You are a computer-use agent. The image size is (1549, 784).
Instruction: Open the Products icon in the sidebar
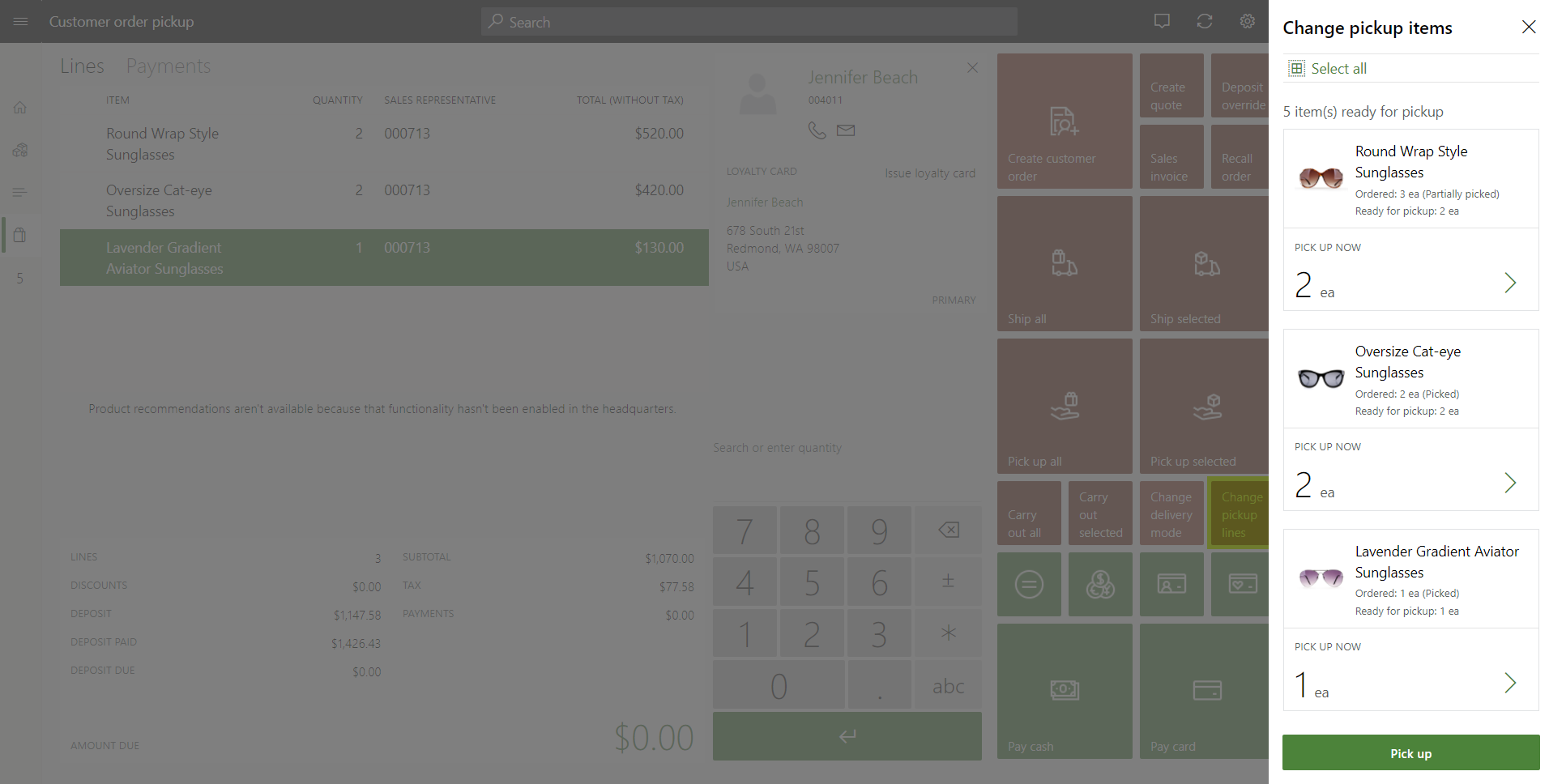(19, 150)
